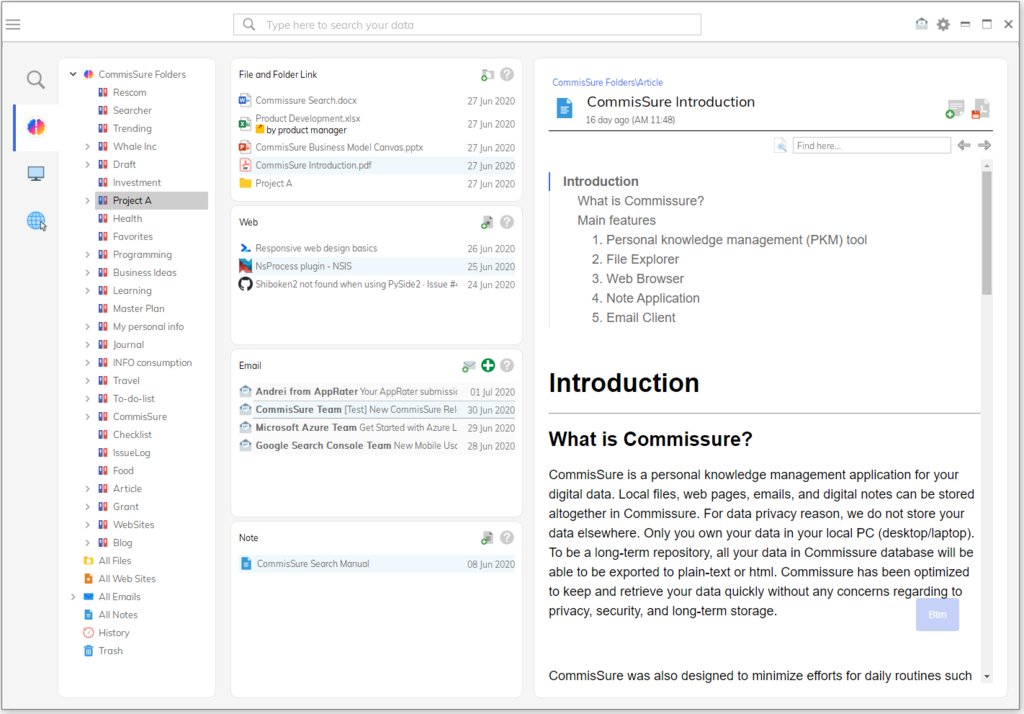Click help icon in Web panel
The height and width of the screenshot is (714, 1024).
(x=507, y=222)
